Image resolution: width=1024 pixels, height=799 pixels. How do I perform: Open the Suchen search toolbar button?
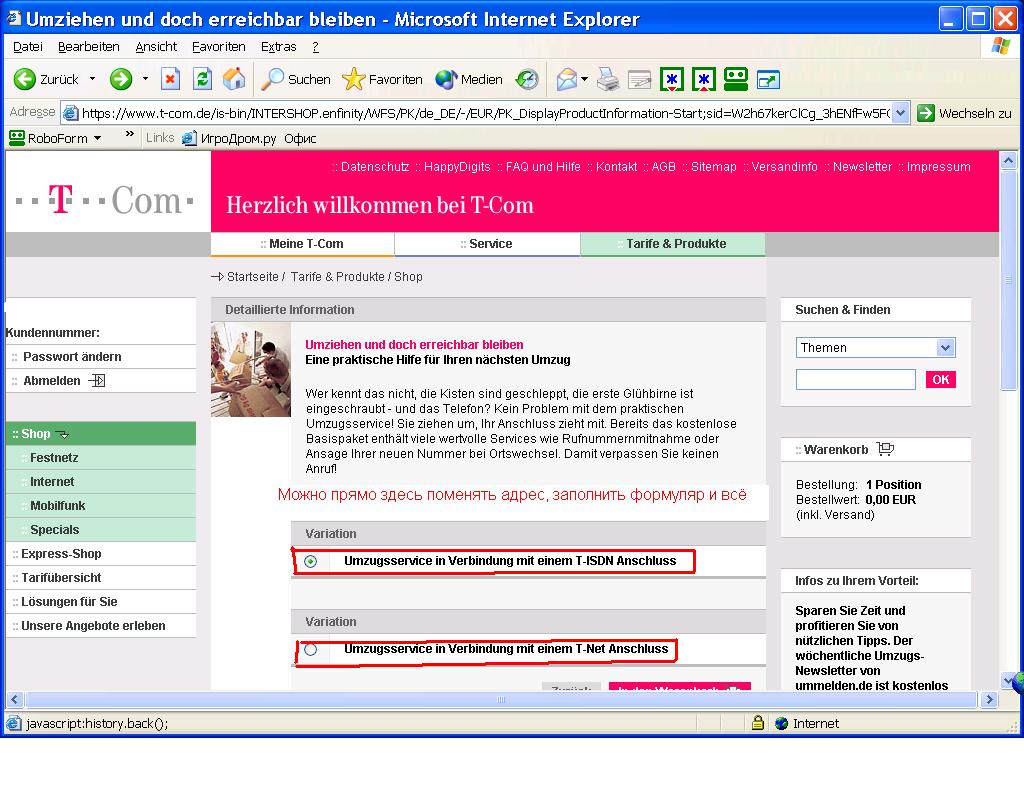(295, 79)
